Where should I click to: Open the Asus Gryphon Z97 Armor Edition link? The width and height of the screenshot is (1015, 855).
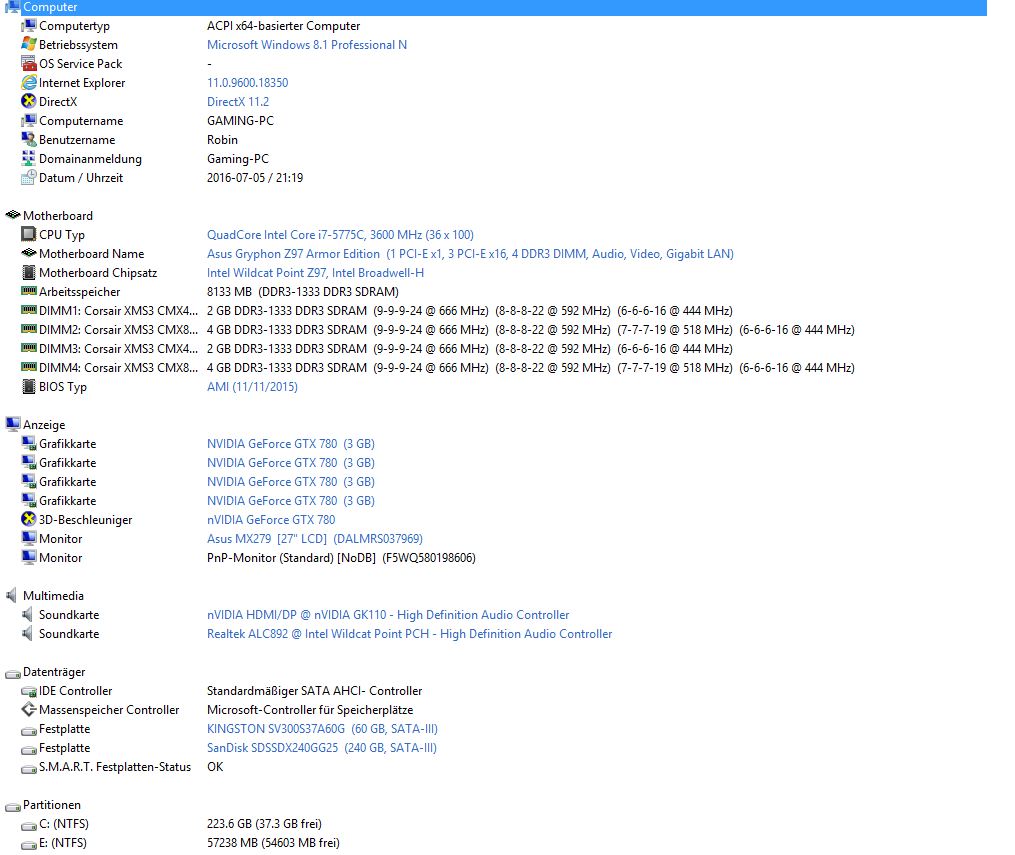point(470,254)
